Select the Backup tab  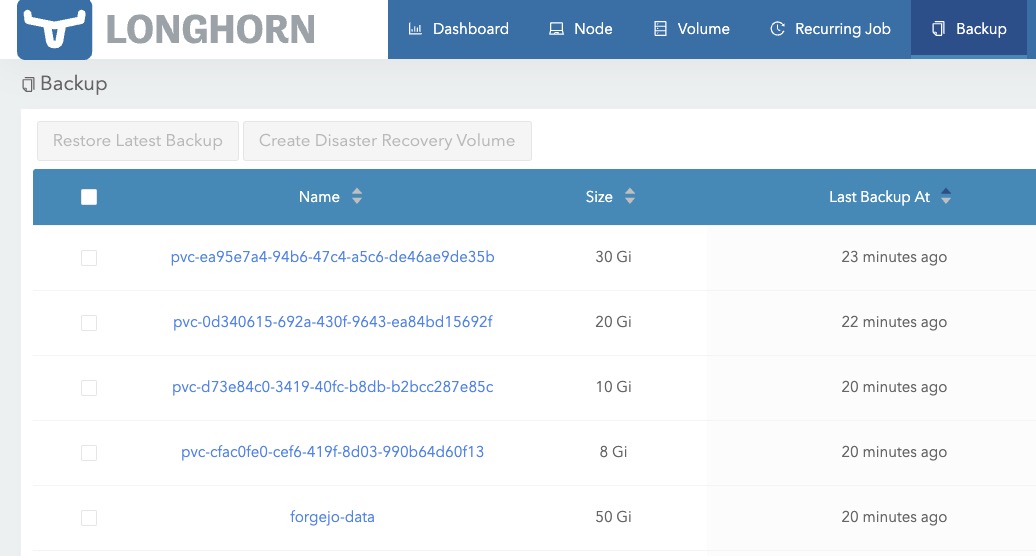[969, 29]
